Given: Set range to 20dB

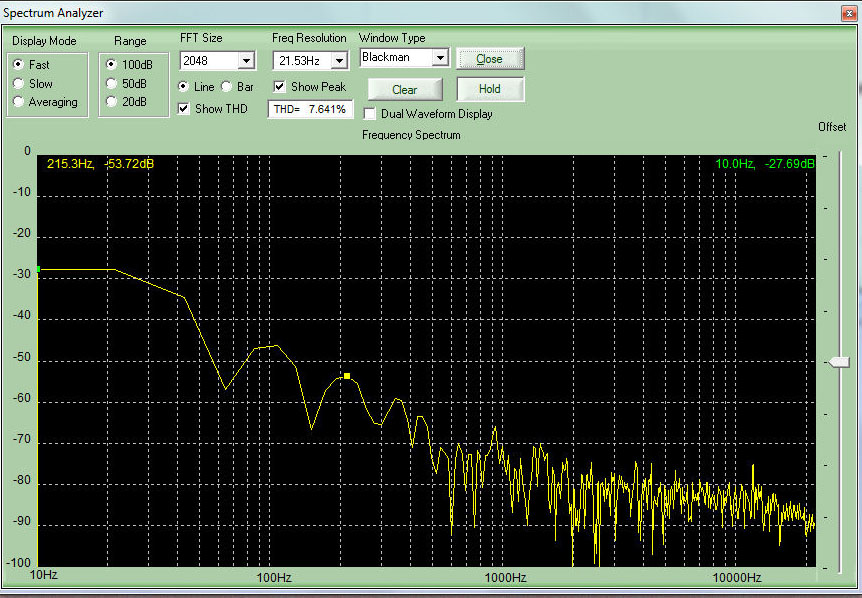Looking at the screenshot, I should click(111, 102).
